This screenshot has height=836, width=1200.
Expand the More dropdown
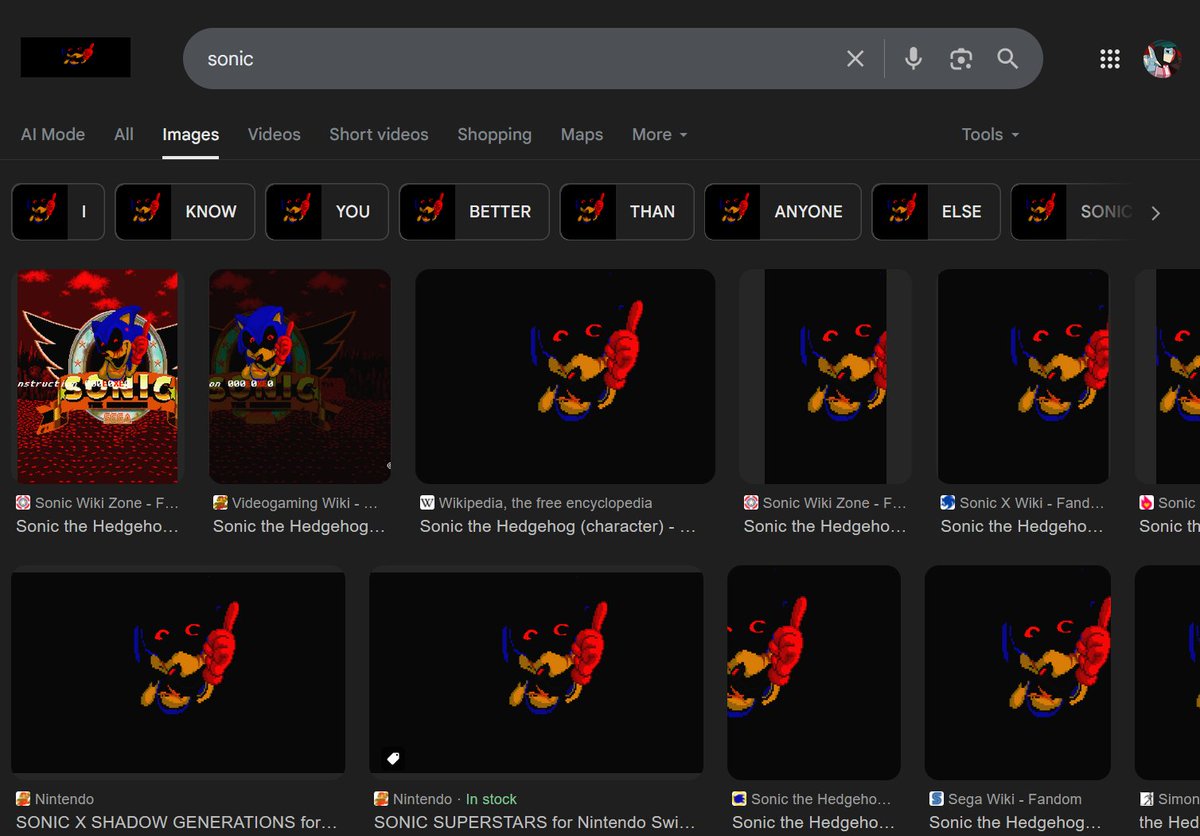coord(659,134)
